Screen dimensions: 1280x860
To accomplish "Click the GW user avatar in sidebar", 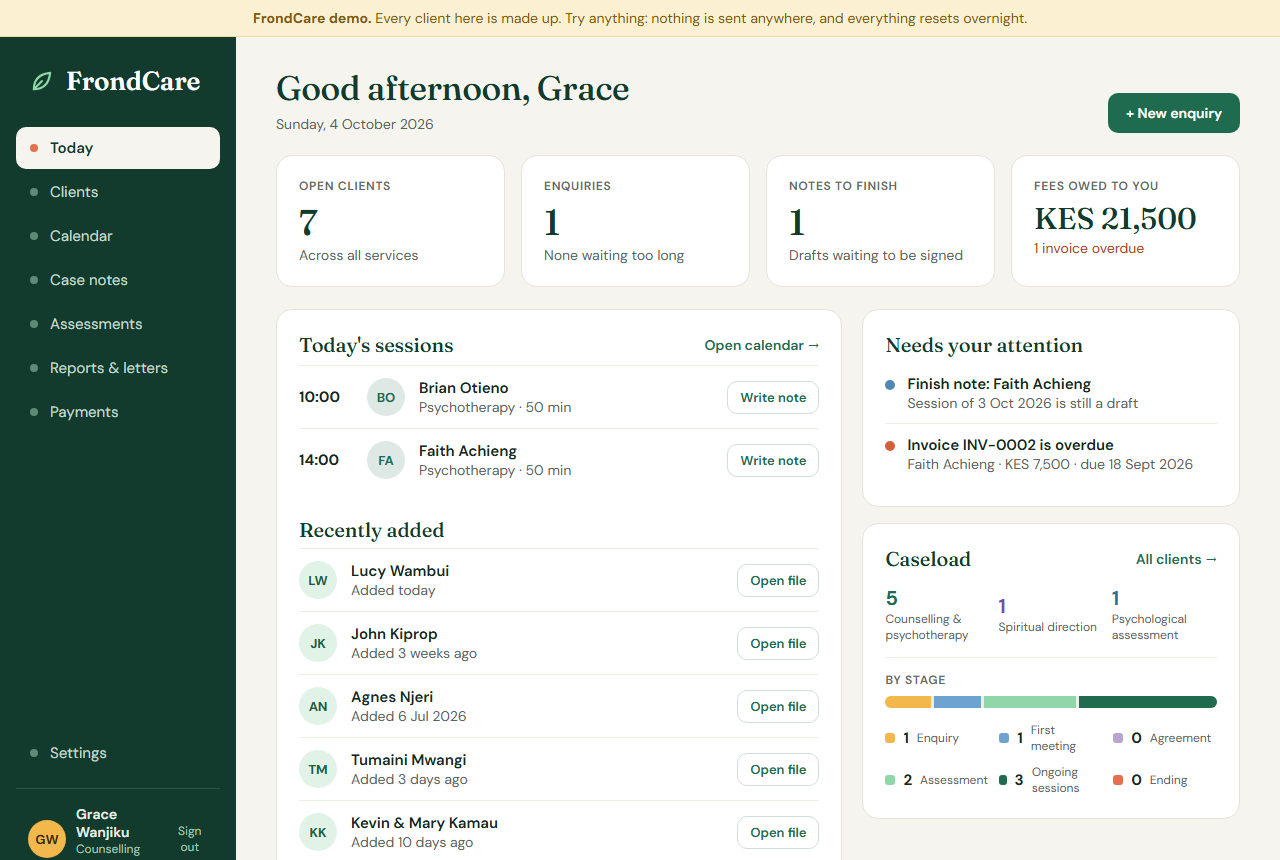I will (47, 839).
